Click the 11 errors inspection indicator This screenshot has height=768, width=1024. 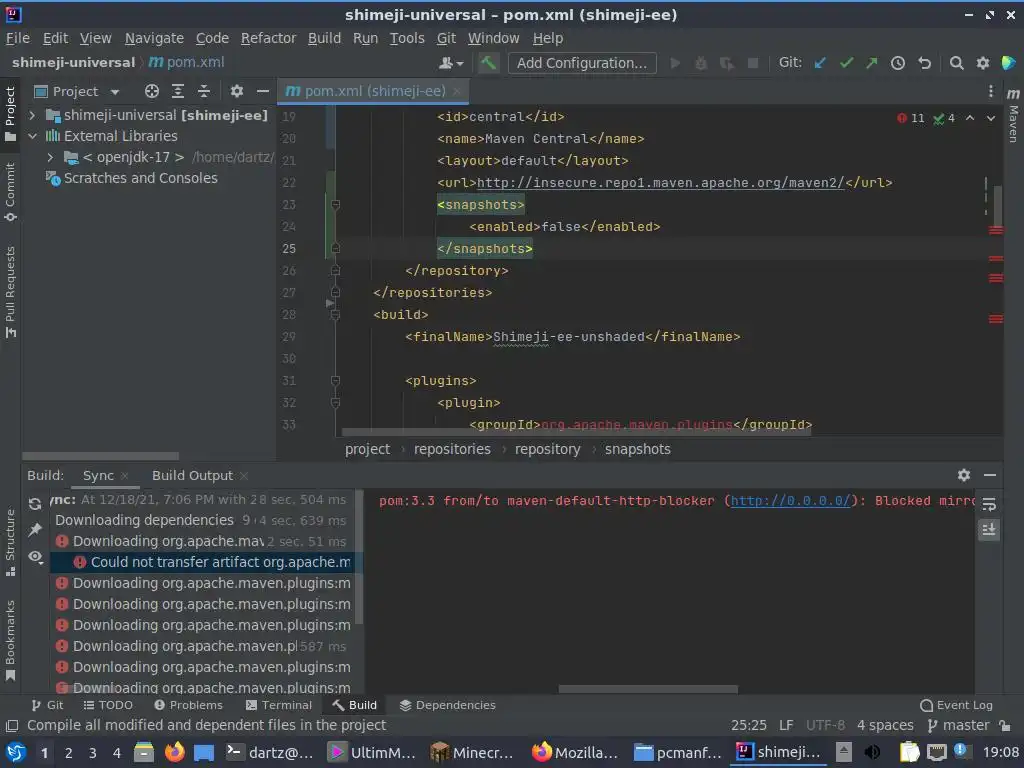[x=910, y=118]
